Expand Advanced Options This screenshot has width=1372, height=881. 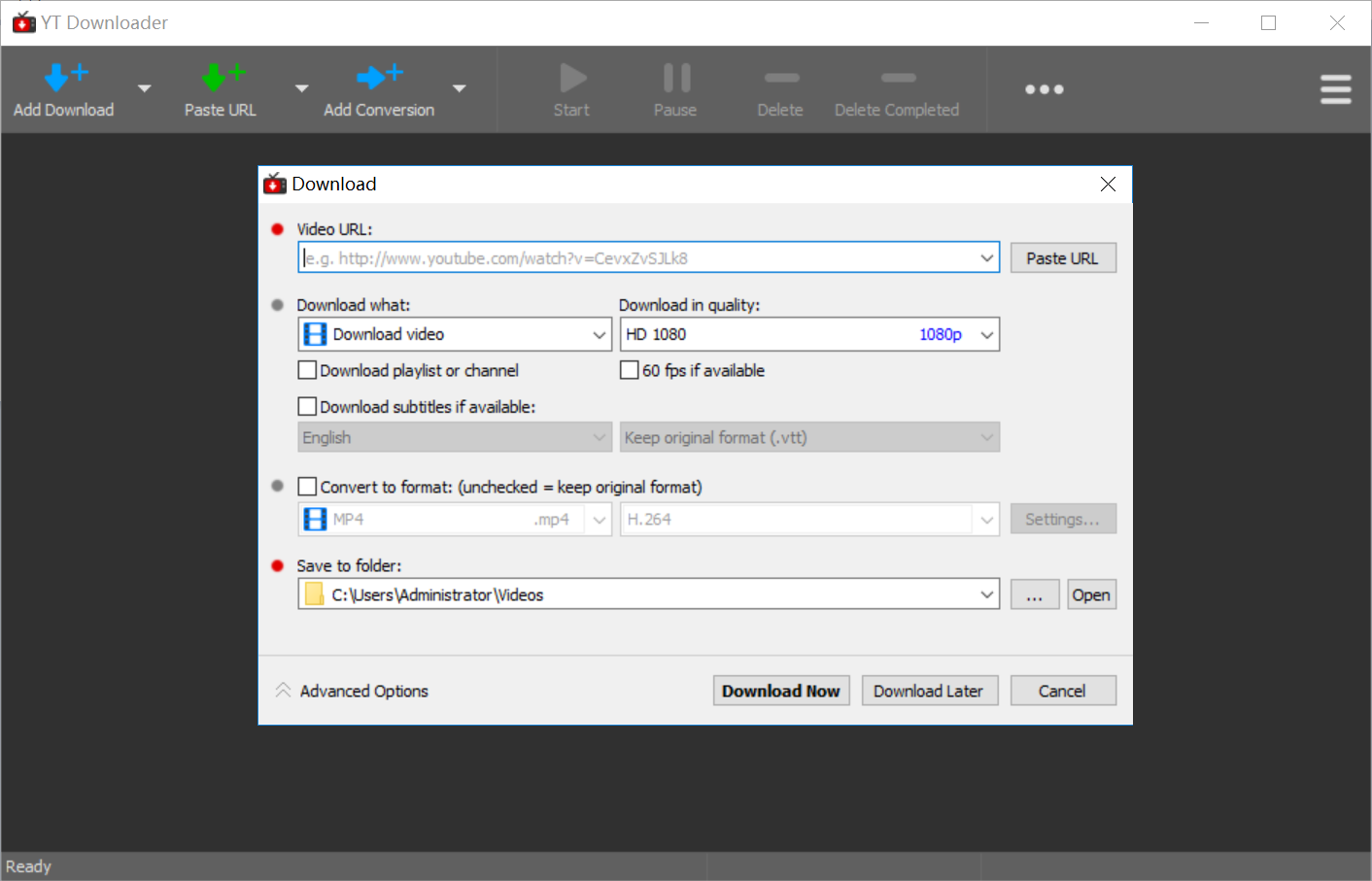[x=352, y=691]
